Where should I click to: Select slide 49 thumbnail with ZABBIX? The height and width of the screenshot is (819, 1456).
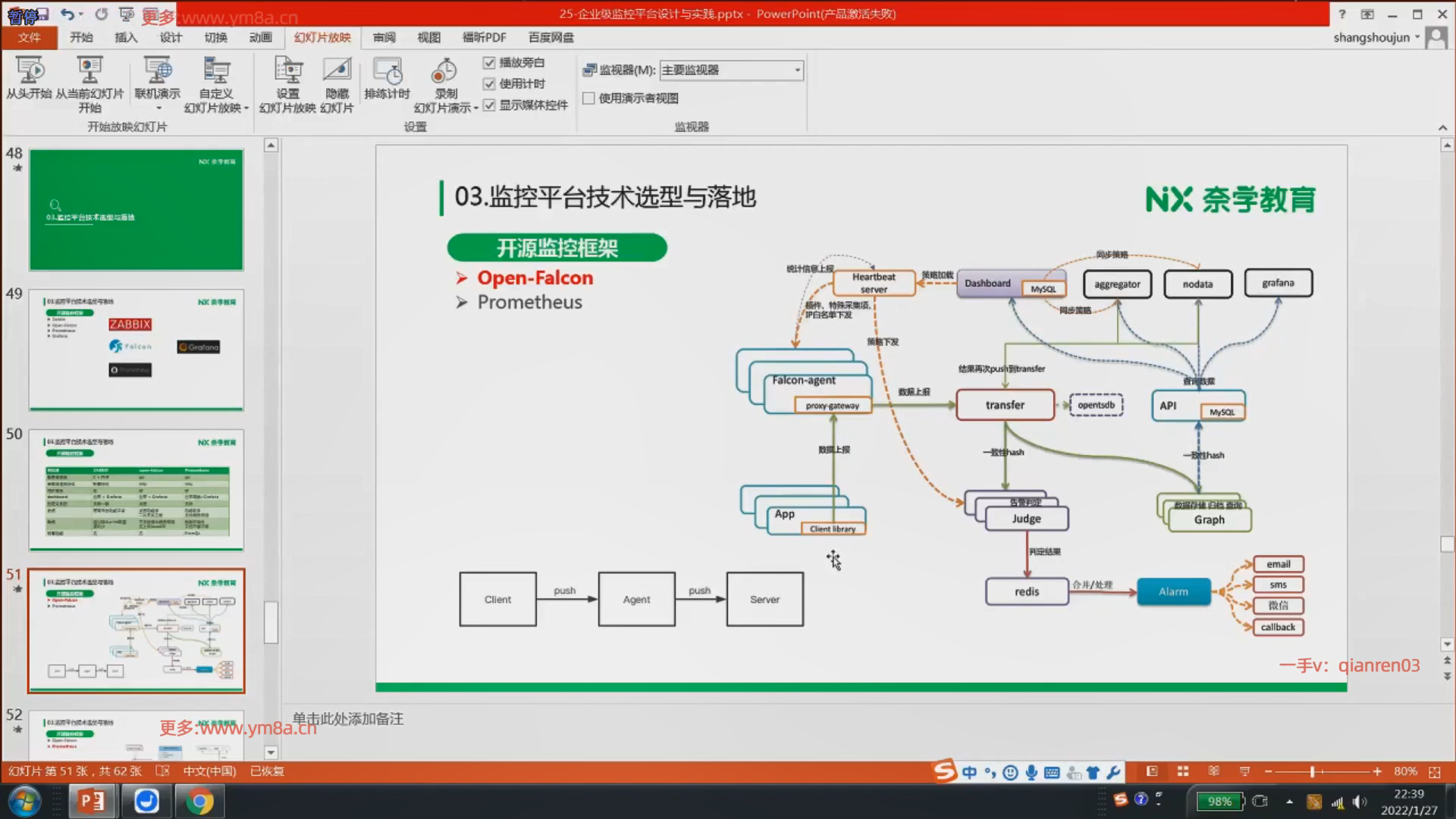point(136,350)
